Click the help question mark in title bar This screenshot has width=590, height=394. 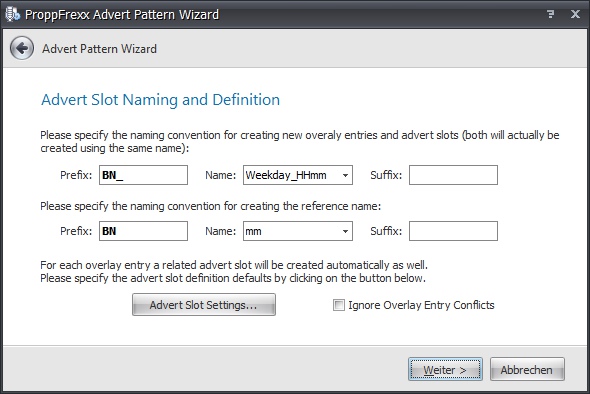point(550,14)
